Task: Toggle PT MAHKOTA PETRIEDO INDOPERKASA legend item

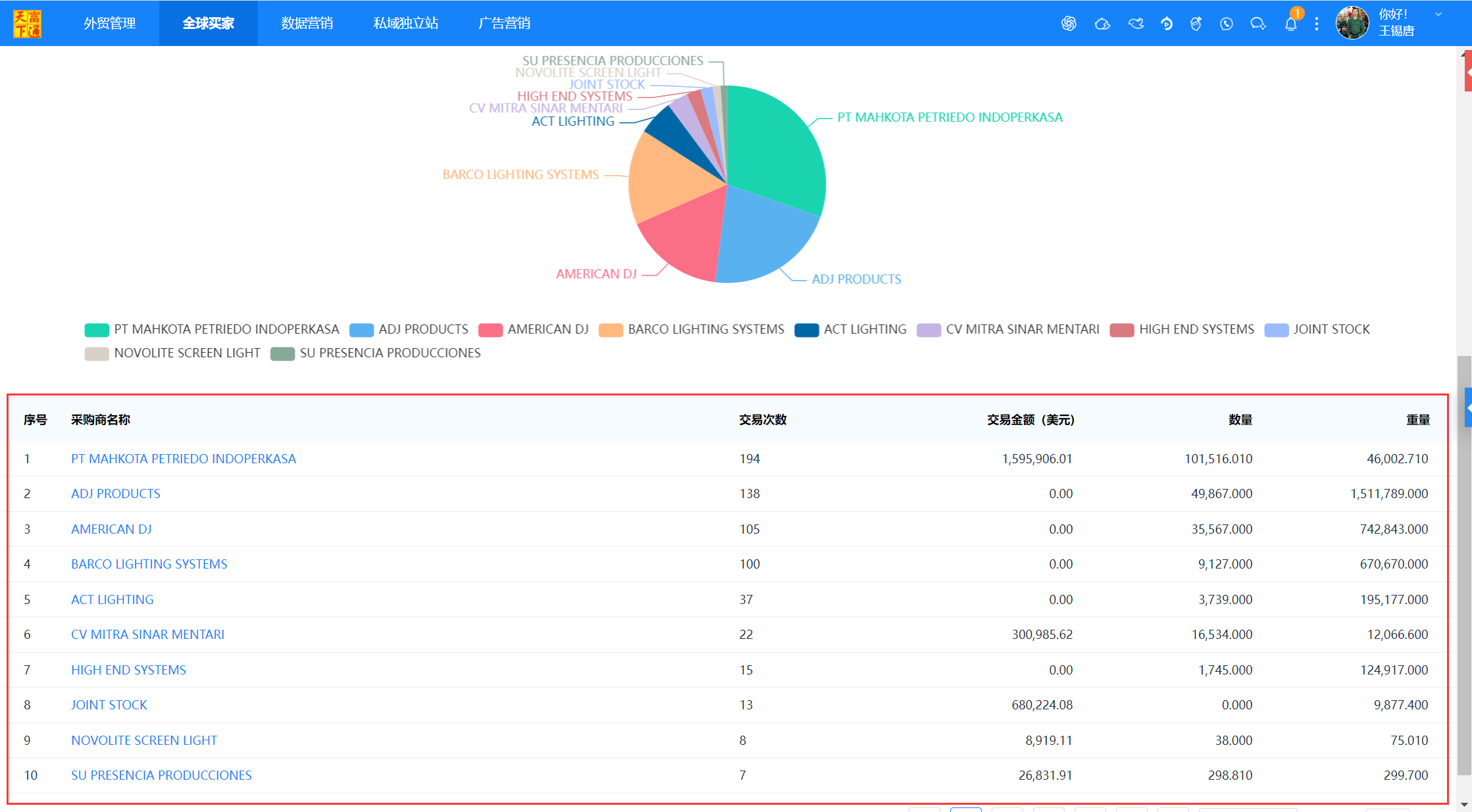Action: [212, 330]
